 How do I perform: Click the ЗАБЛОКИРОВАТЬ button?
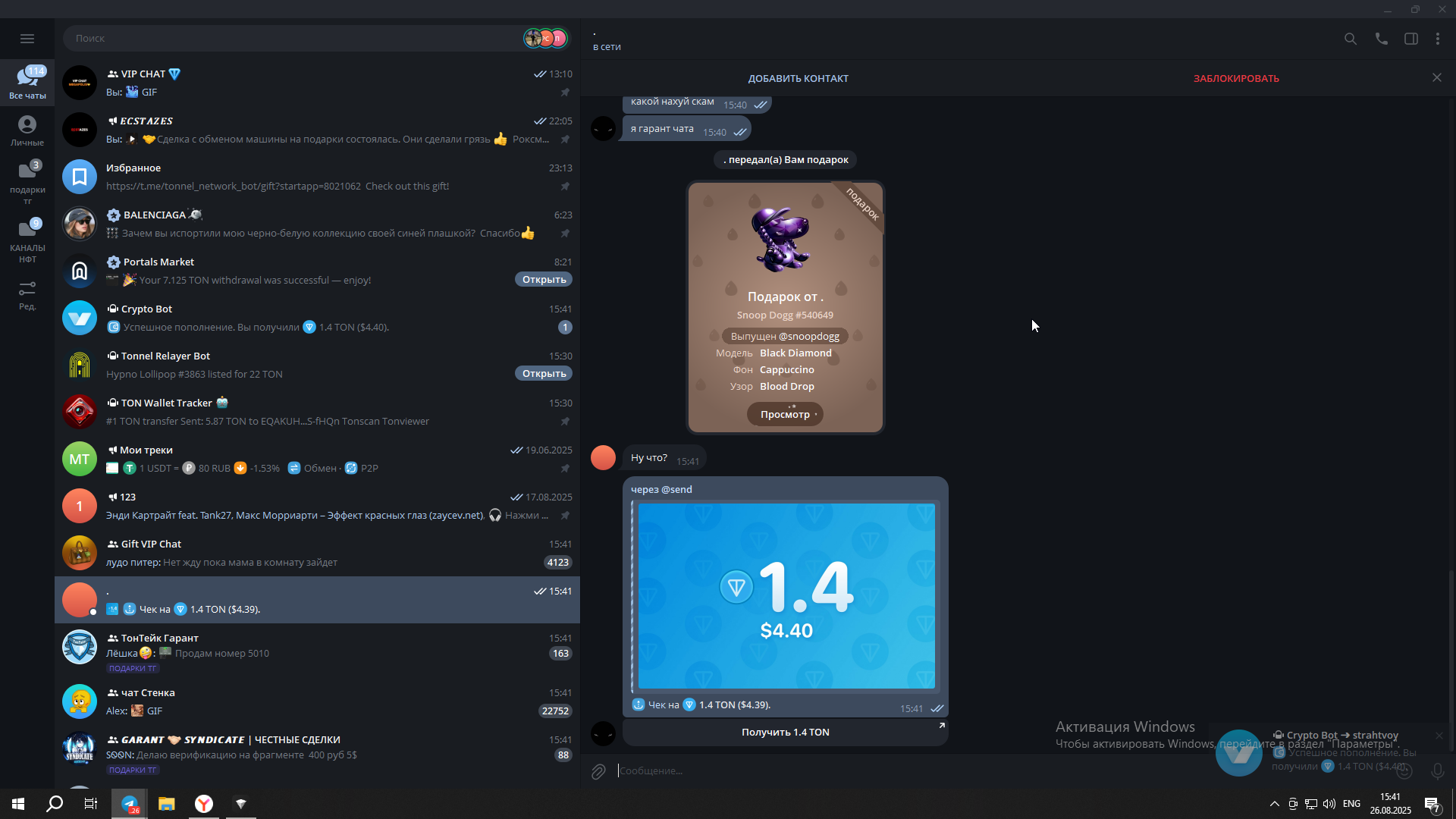coord(1236,78)
